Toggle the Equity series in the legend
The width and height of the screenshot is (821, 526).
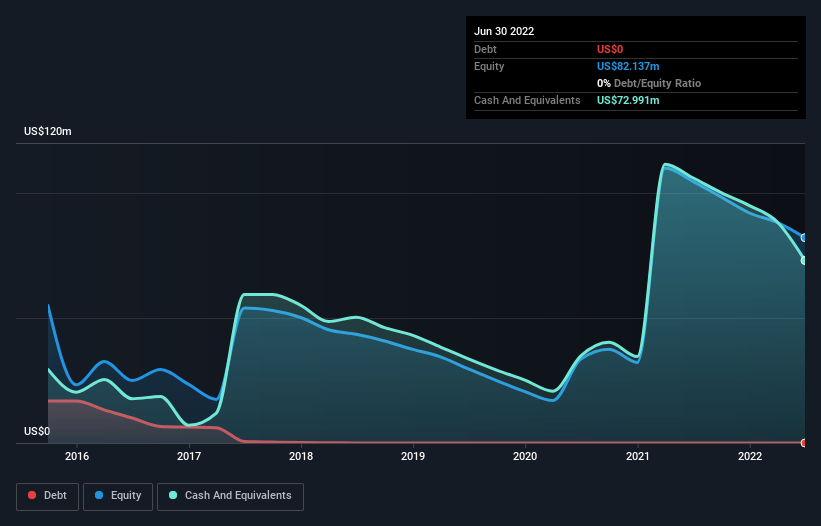tap(118, 496)
